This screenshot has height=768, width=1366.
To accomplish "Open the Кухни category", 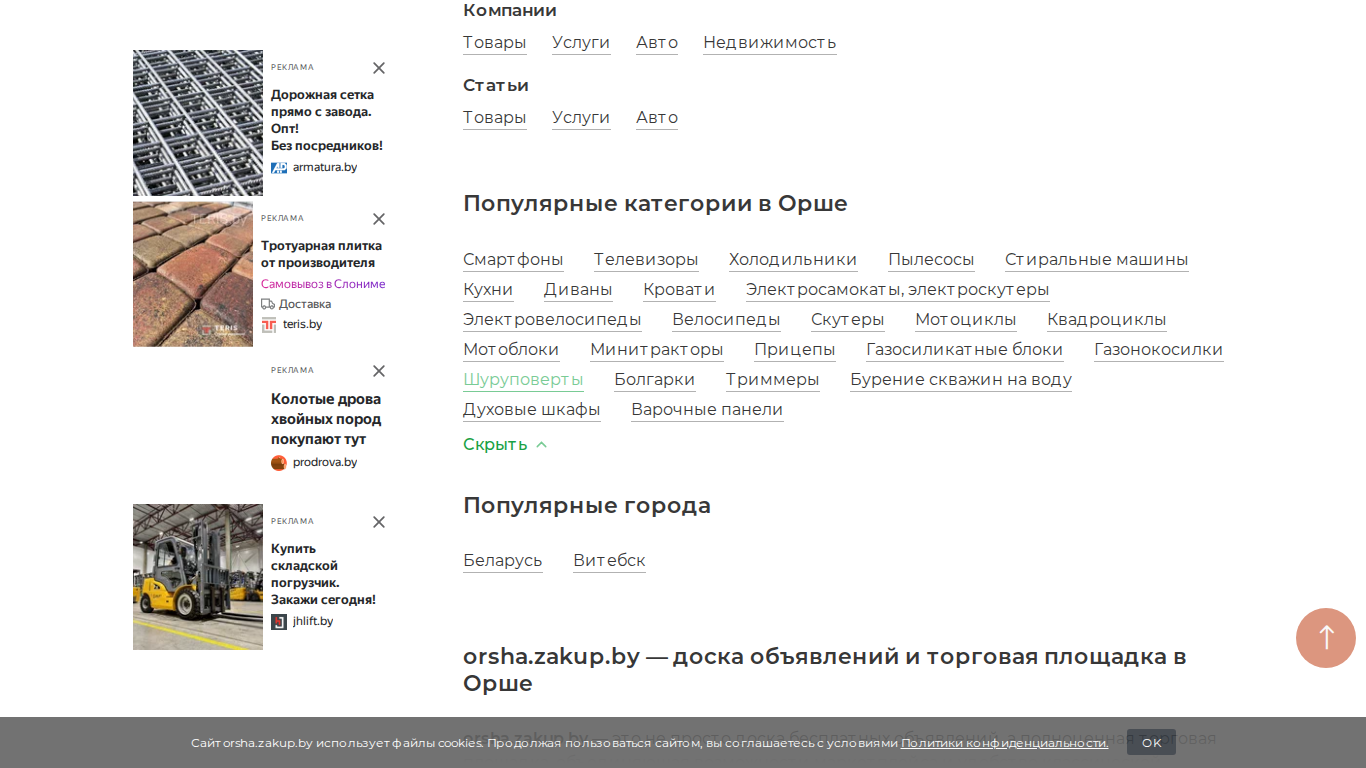I will [x=488, y=290].
